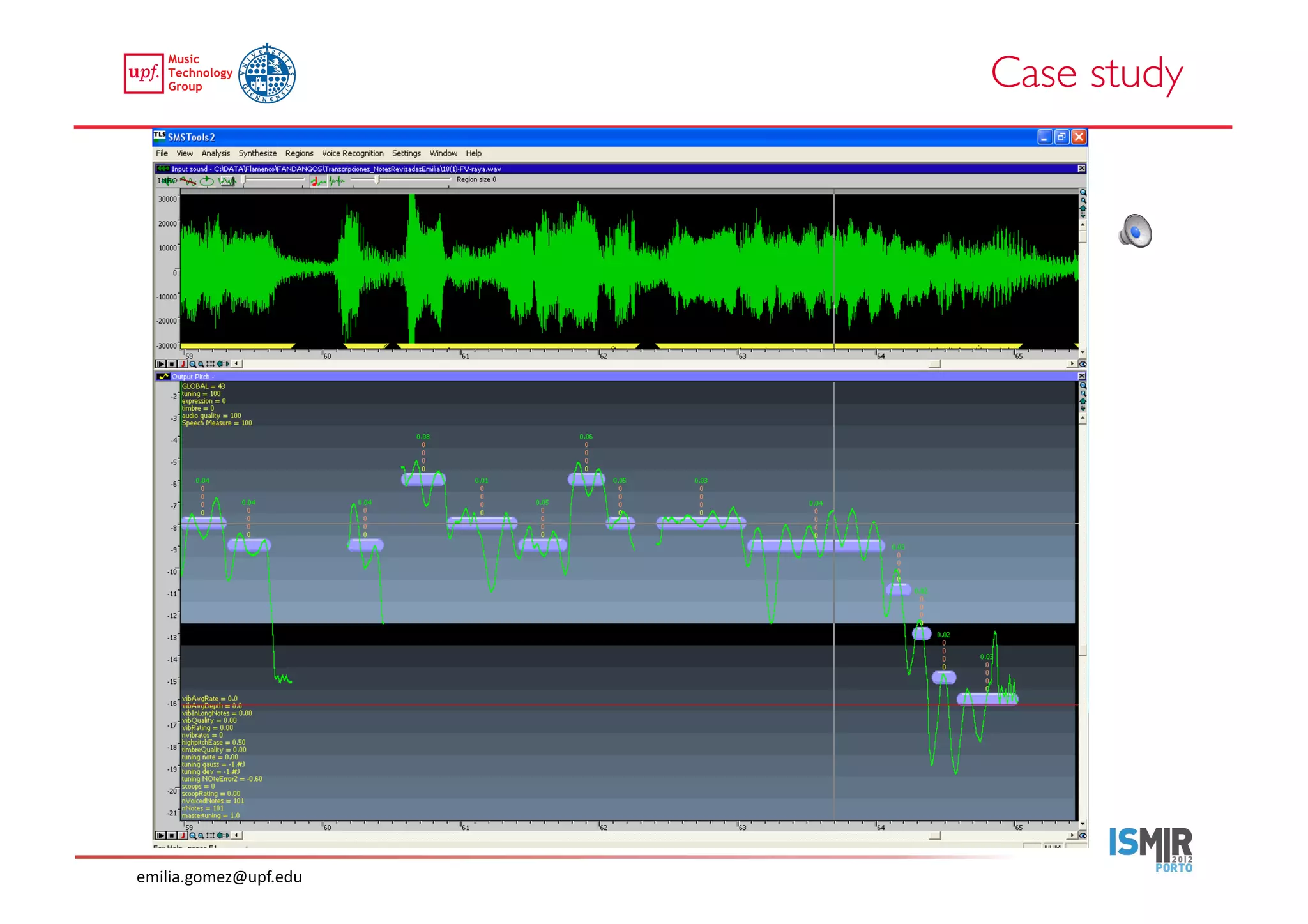This screenshot has width=1308, height=924.
Task: Toggle the red note with waveform icon
Action: [318, 181]
